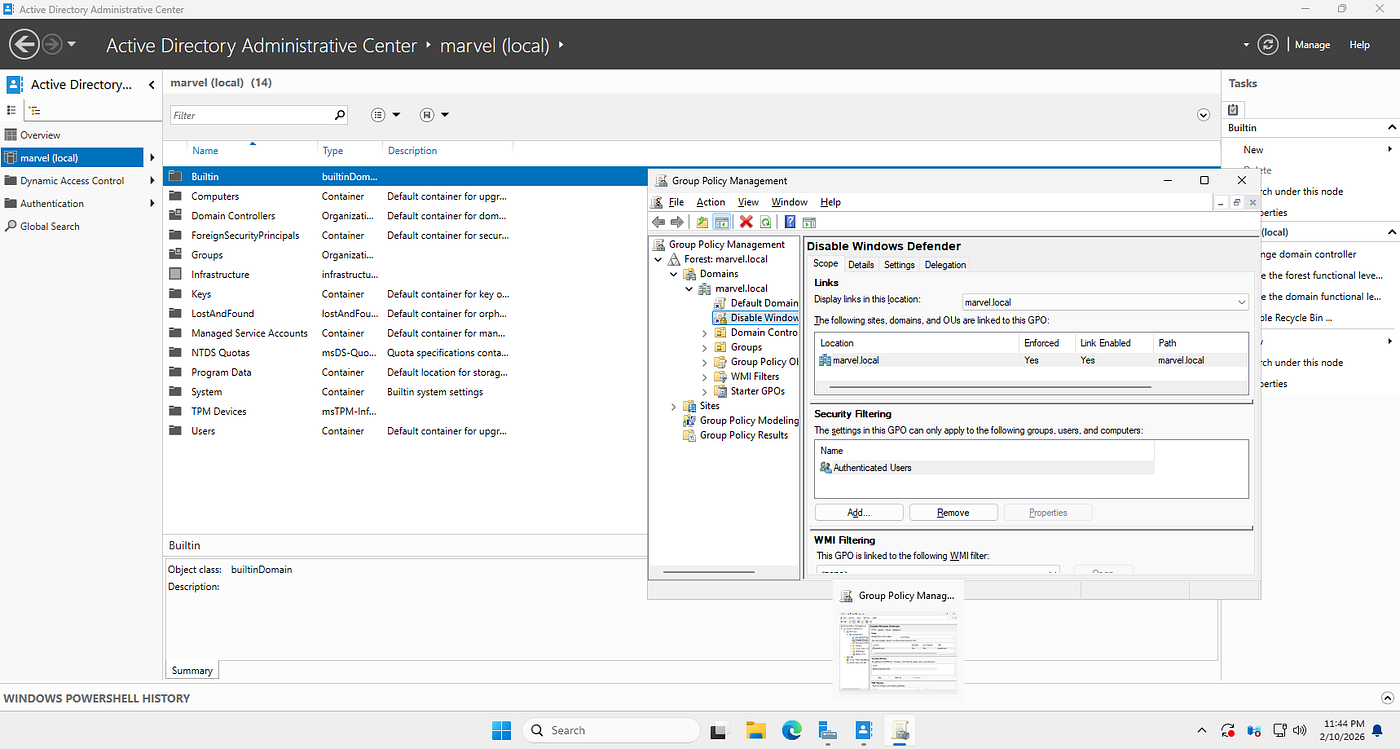The width and height of the screenshot is (1400, 749).
Task: Click the green Refresh toolbar icon
Action: point(765,222)
